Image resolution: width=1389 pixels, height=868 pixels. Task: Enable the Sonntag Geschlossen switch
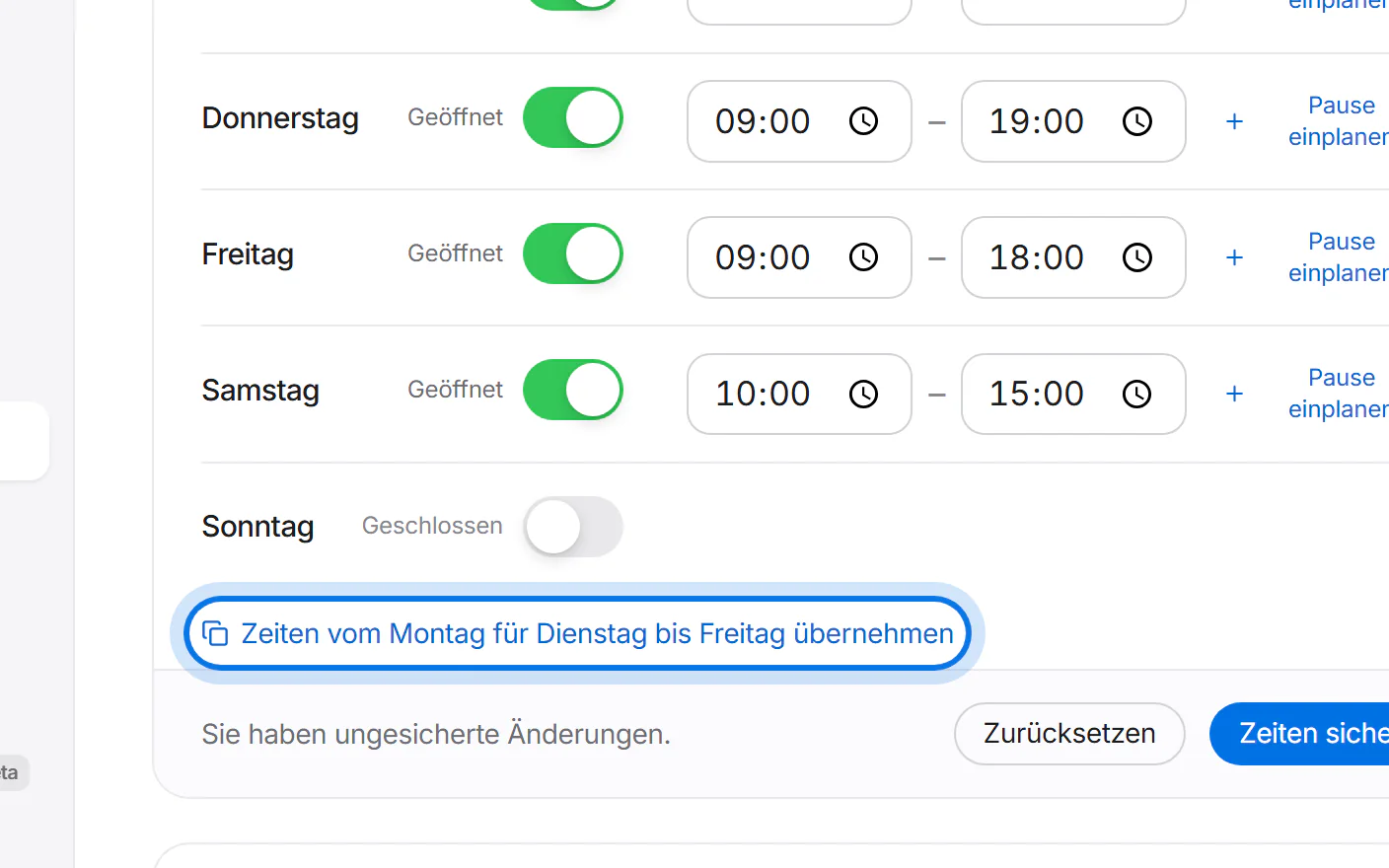573,526
